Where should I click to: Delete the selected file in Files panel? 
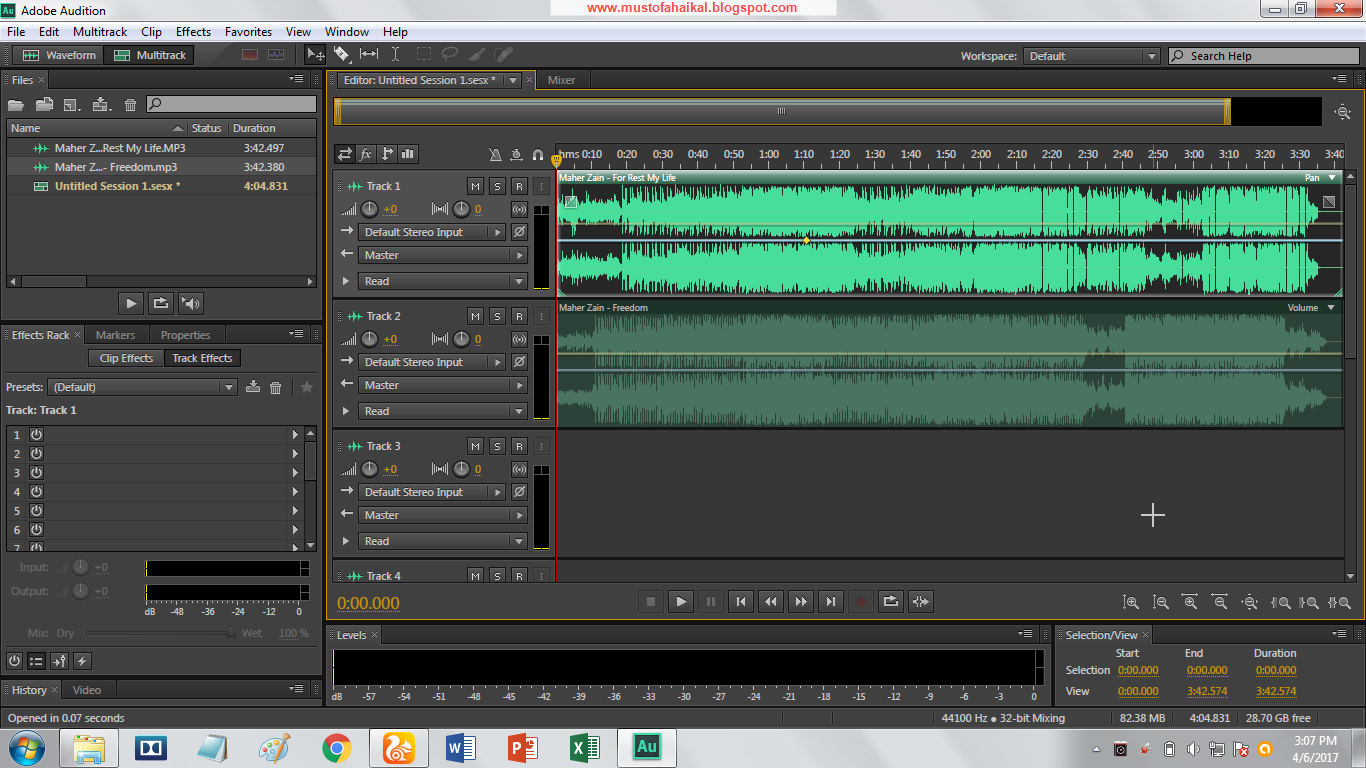pos(130,104)
